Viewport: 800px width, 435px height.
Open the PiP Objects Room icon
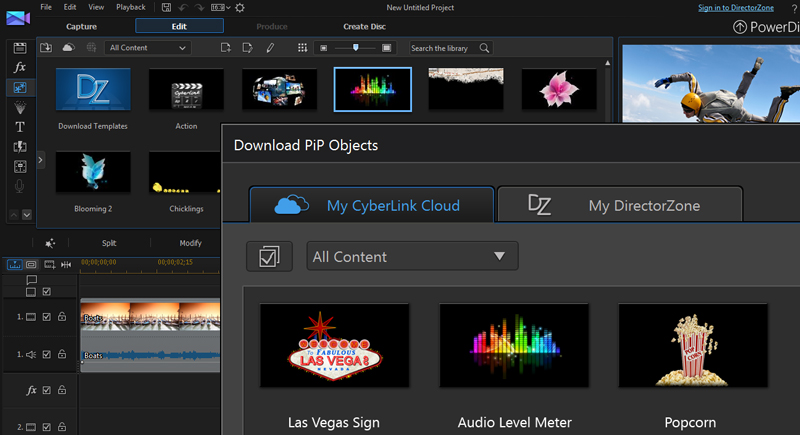pyautogui.click(x=20, y=88)
